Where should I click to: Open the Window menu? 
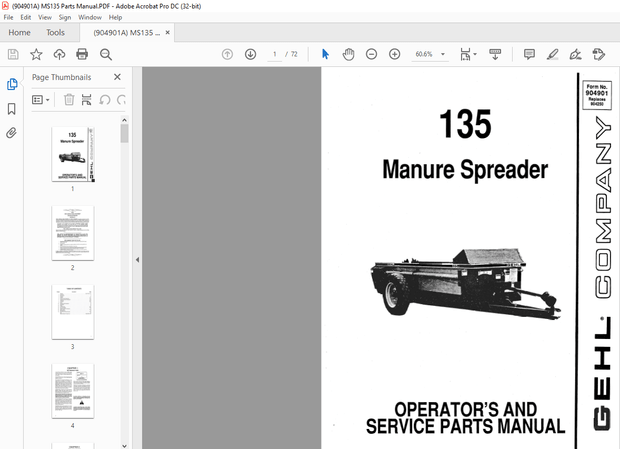(x=90, y=17)
